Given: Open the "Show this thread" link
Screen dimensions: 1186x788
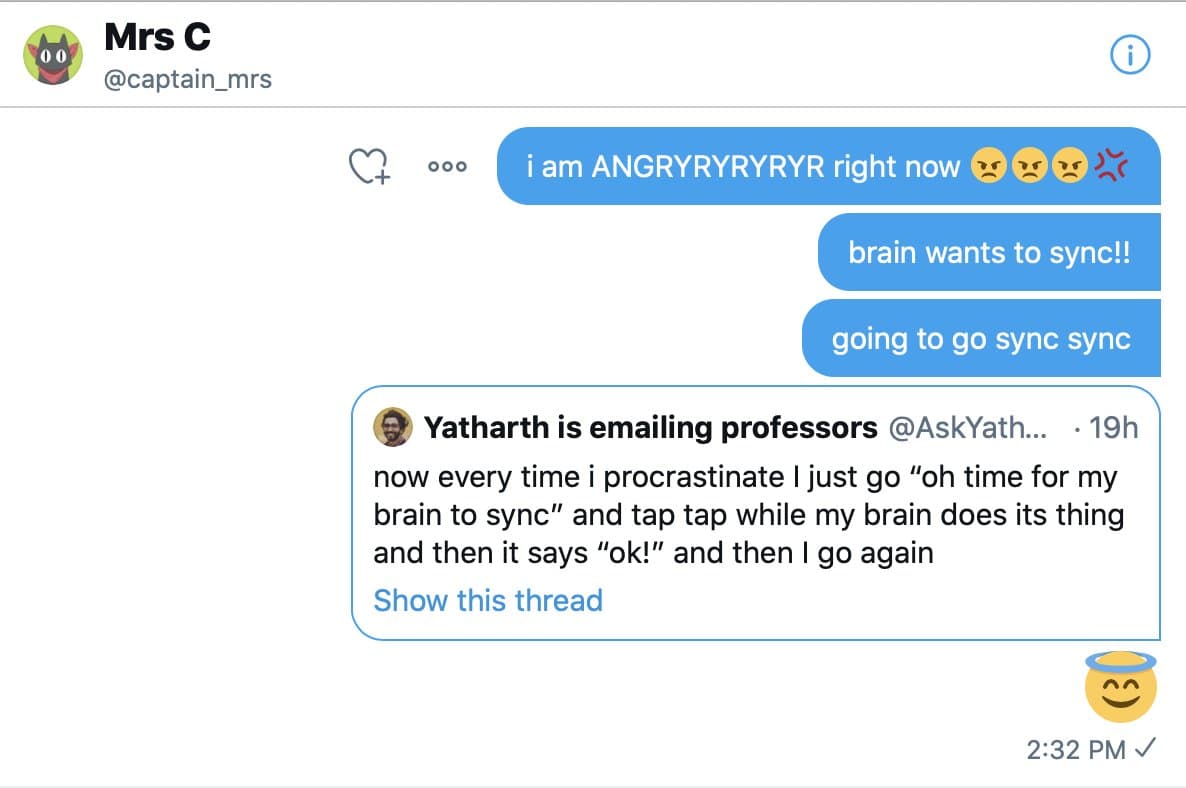Looking at the screenshot, I should click(x=488, y=600).
